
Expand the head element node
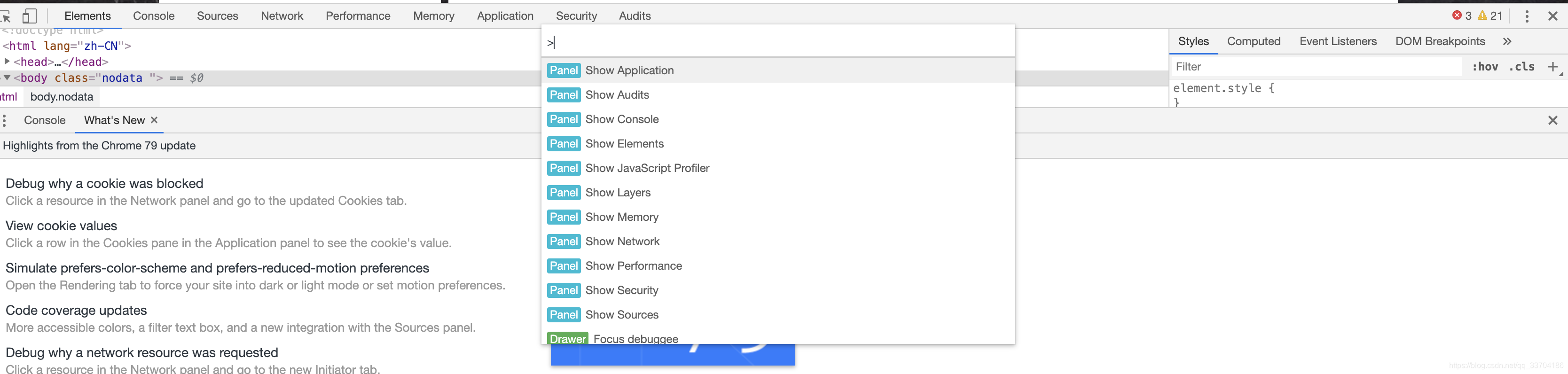pos(7,62)
